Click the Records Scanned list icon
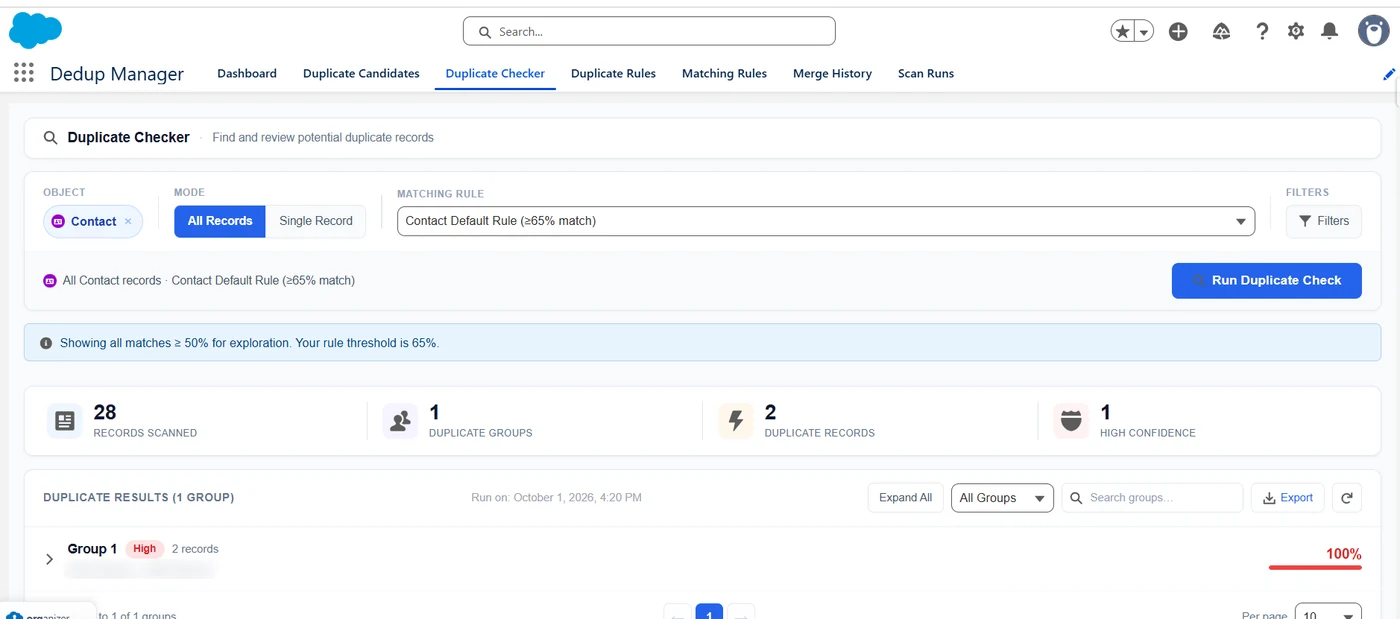Screen dimensions: 1400x619 coord(65,421)
